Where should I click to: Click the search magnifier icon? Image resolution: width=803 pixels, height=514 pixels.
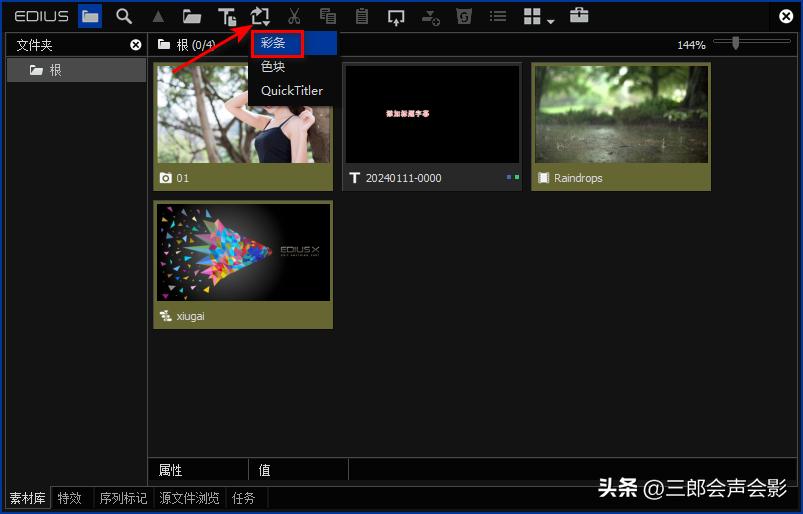[x=124, y=16]
